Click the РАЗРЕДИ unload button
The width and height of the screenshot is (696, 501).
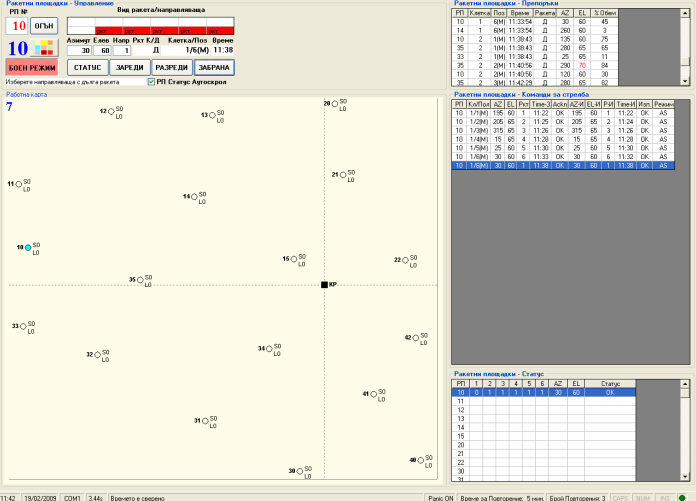coord(170,67)
